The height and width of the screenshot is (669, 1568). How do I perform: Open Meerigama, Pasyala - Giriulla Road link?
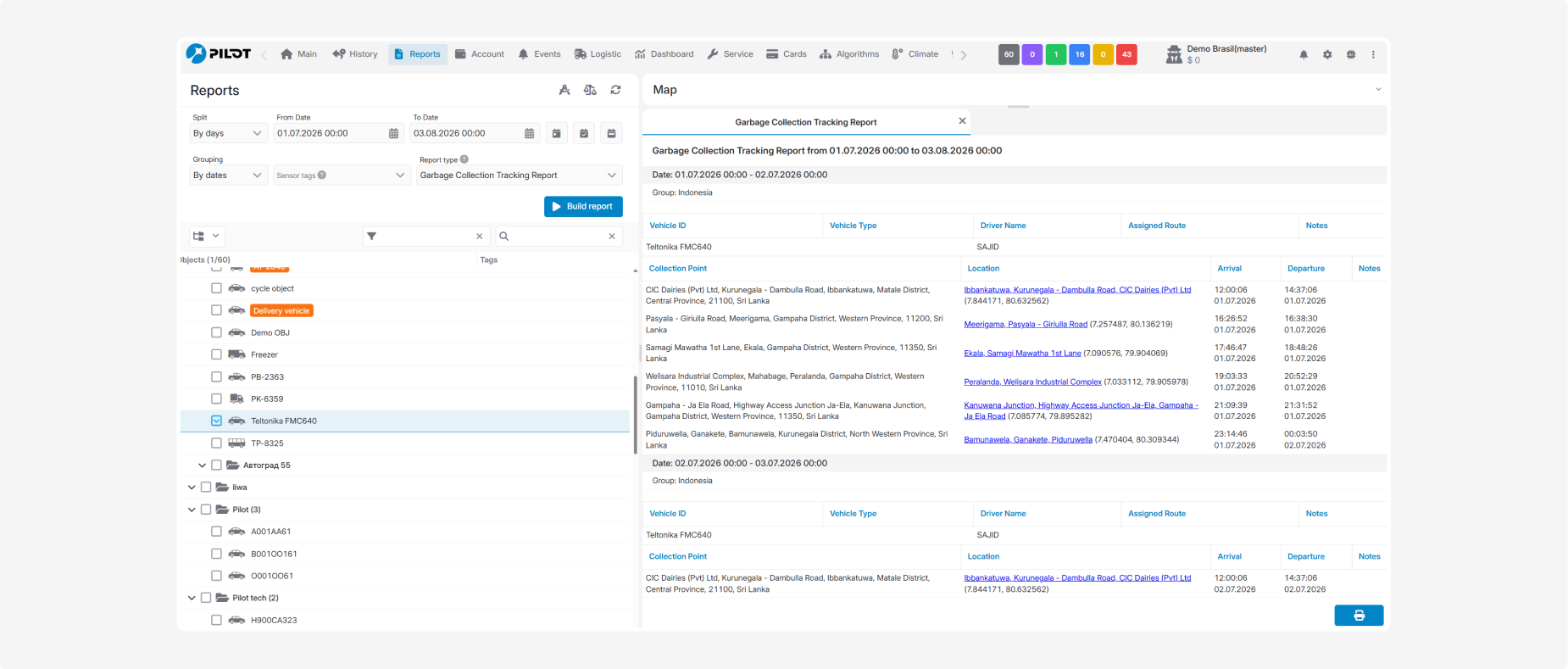1026,324
